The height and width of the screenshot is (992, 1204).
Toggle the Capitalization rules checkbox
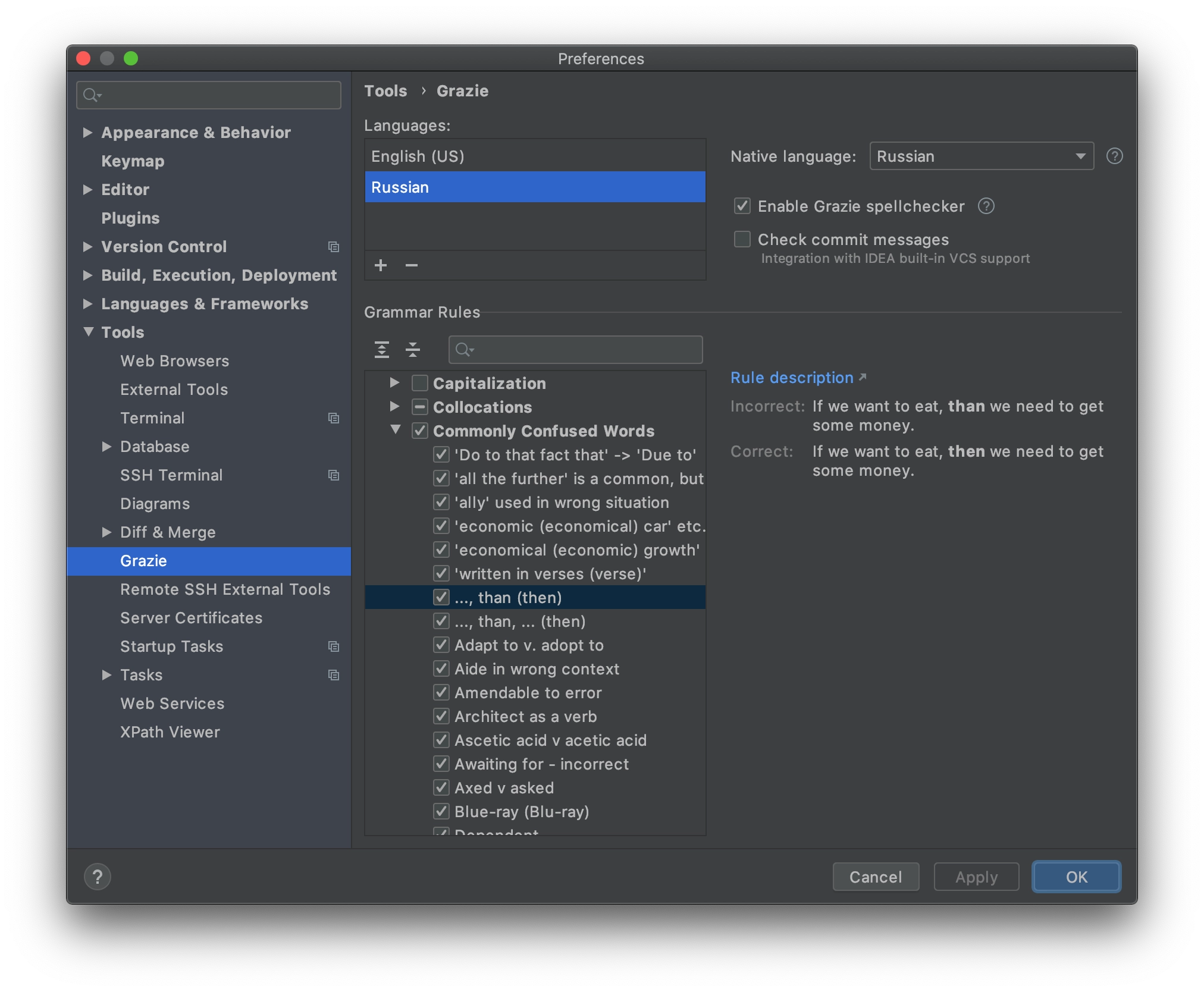(420, 383)
